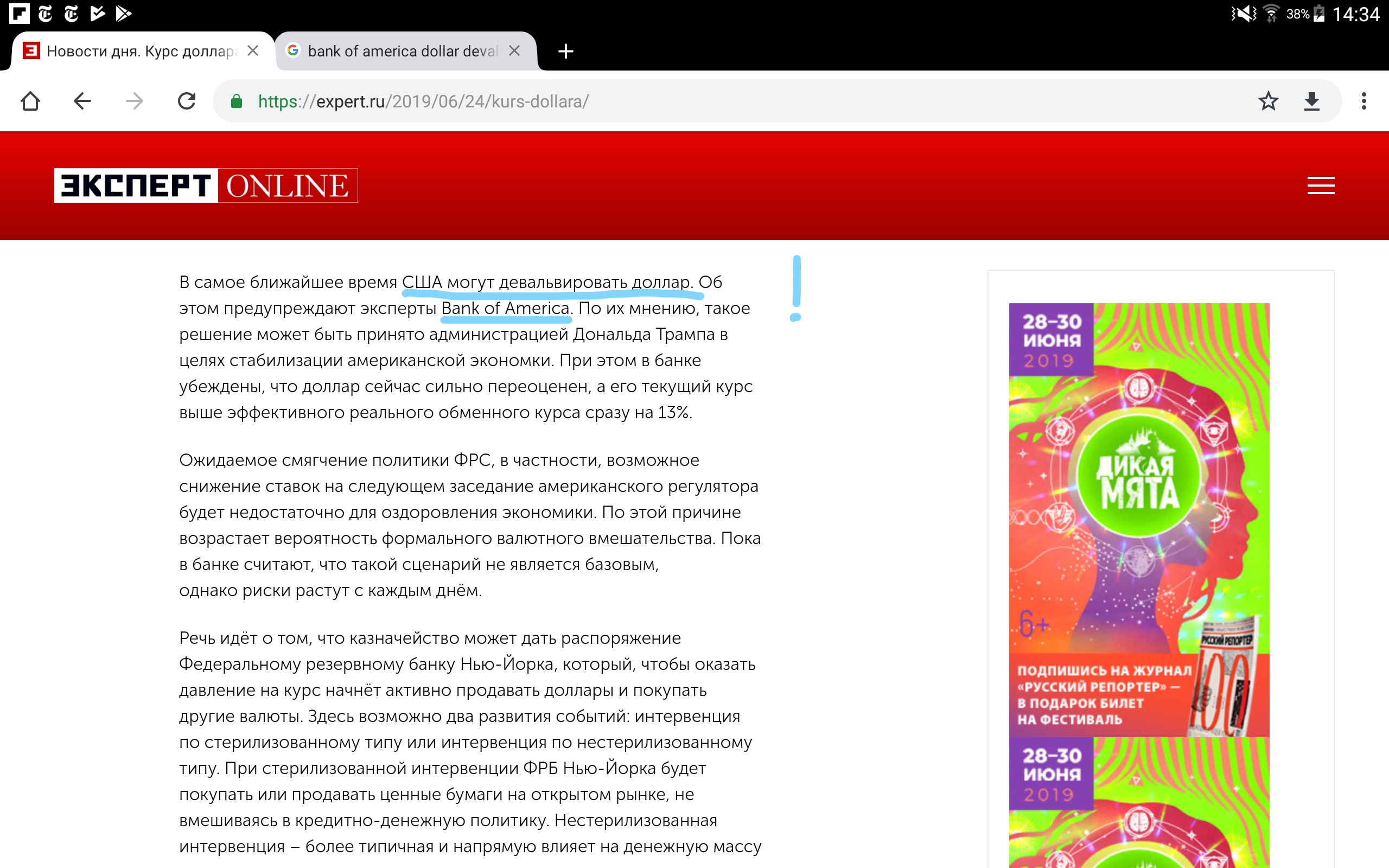Click the Эксперт Online logo

click(206, 186)
